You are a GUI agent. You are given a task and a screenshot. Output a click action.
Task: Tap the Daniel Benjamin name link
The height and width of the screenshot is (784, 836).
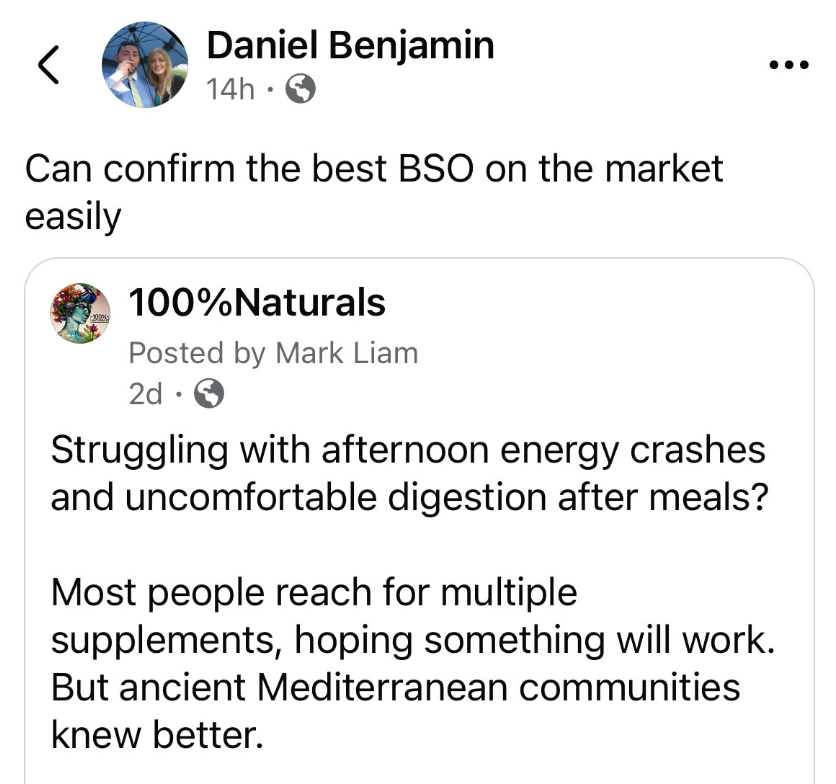(350, 45)
